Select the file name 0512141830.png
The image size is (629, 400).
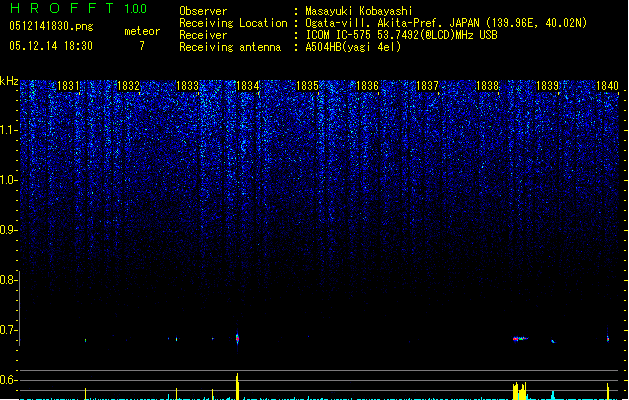point(51,26)
